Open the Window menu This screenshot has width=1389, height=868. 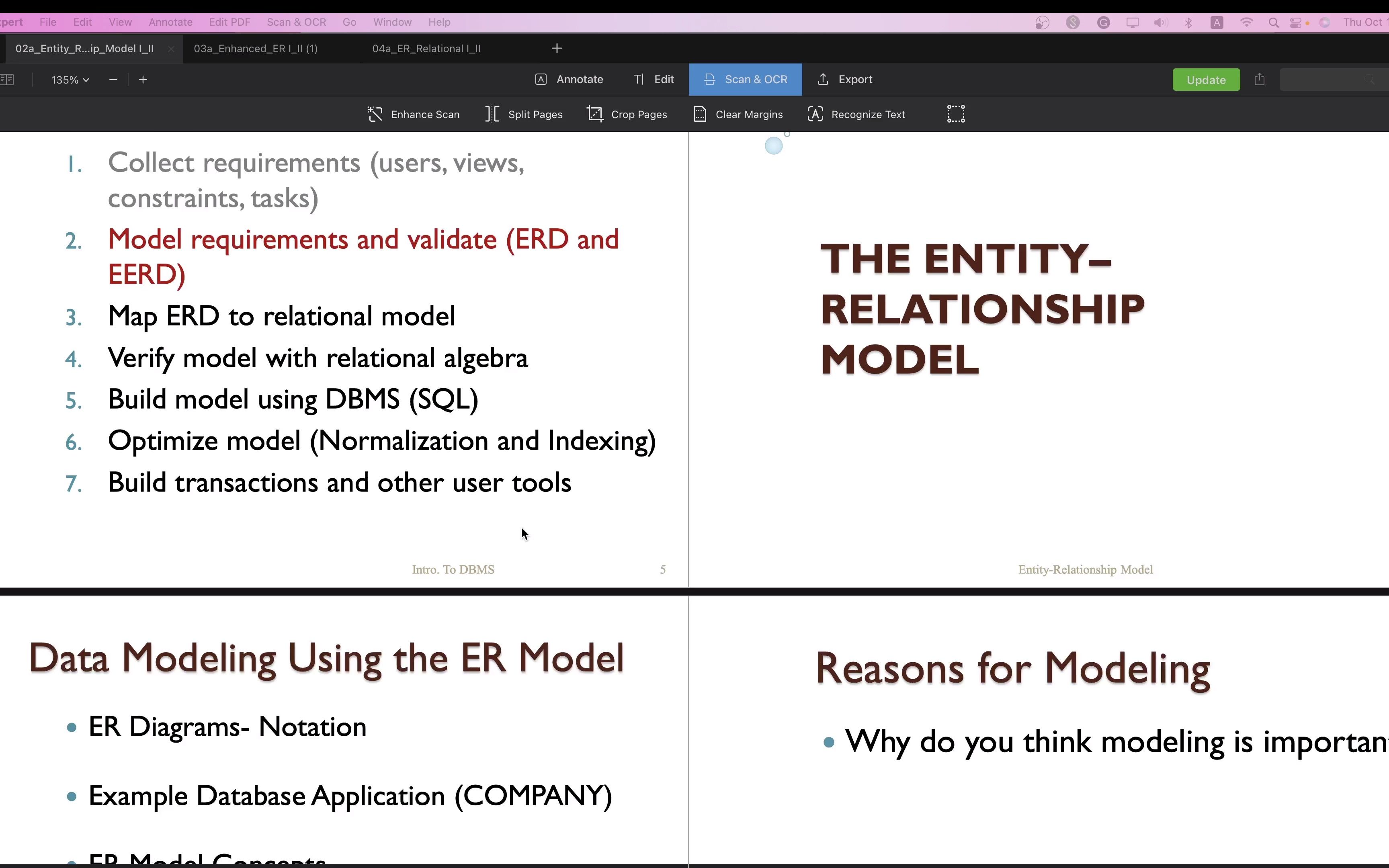tap(393, 23)
